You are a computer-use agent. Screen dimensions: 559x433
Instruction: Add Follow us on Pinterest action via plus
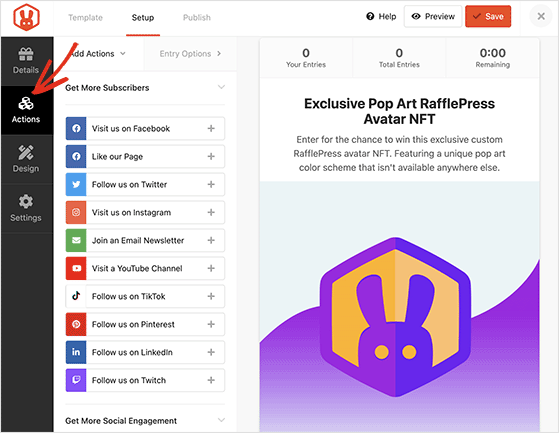point(211,324)
